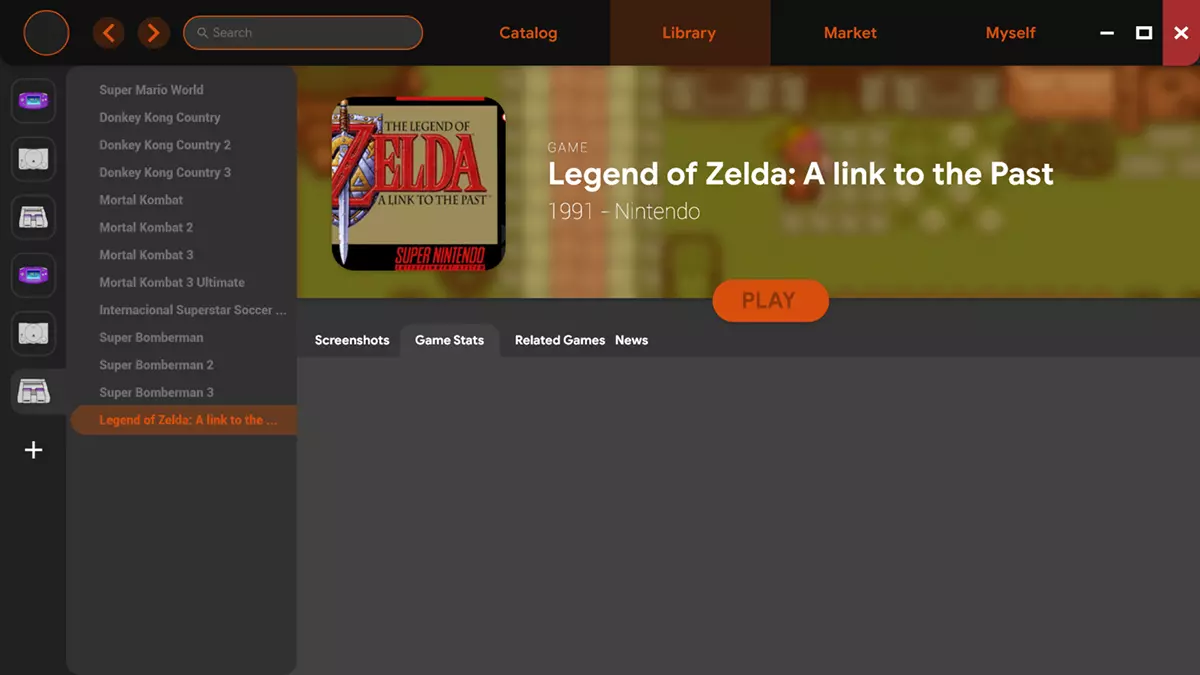Screen dimensions: 1200x675
Task: Select the first purple Game Boy Advance icon
Action: [x=33, y=101]
